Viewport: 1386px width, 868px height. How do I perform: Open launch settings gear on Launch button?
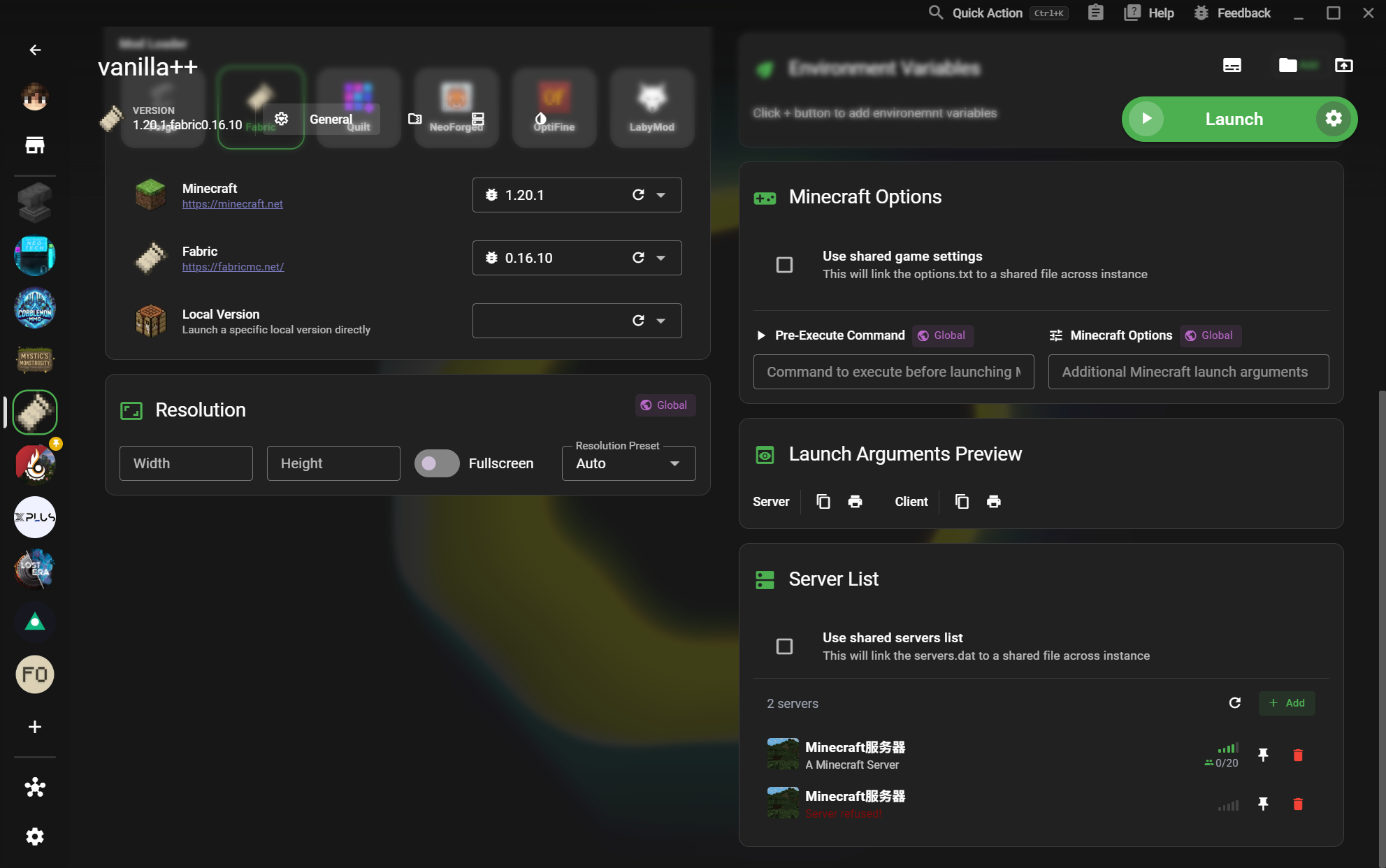(1334, 119)
